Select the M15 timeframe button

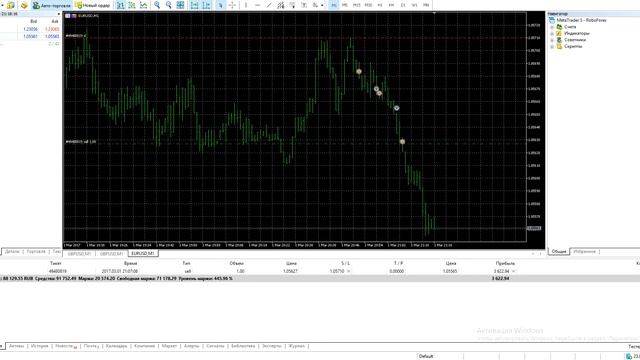[x=357, y=5]
